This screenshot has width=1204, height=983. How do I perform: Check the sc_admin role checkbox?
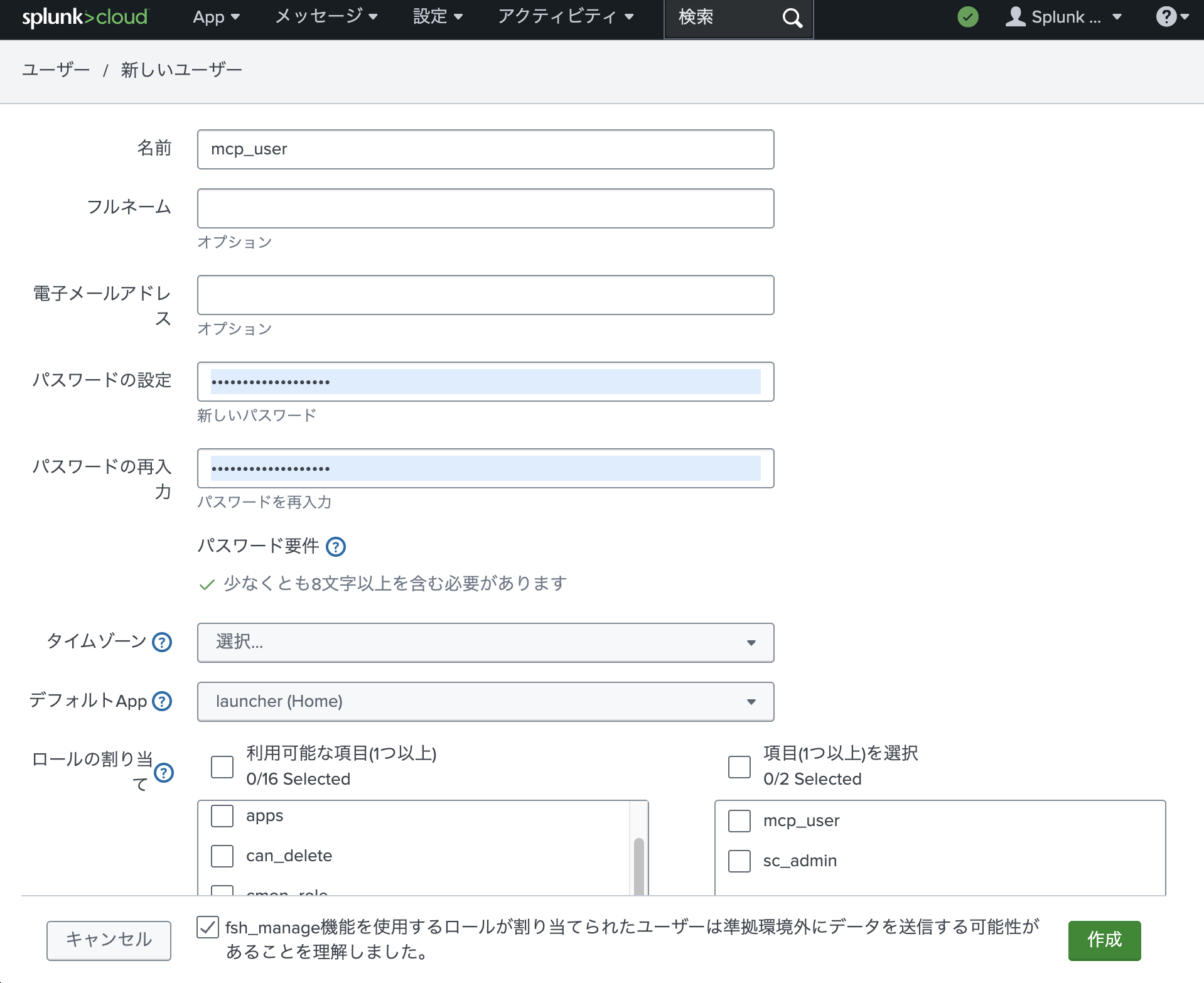[x=739, y=861]
